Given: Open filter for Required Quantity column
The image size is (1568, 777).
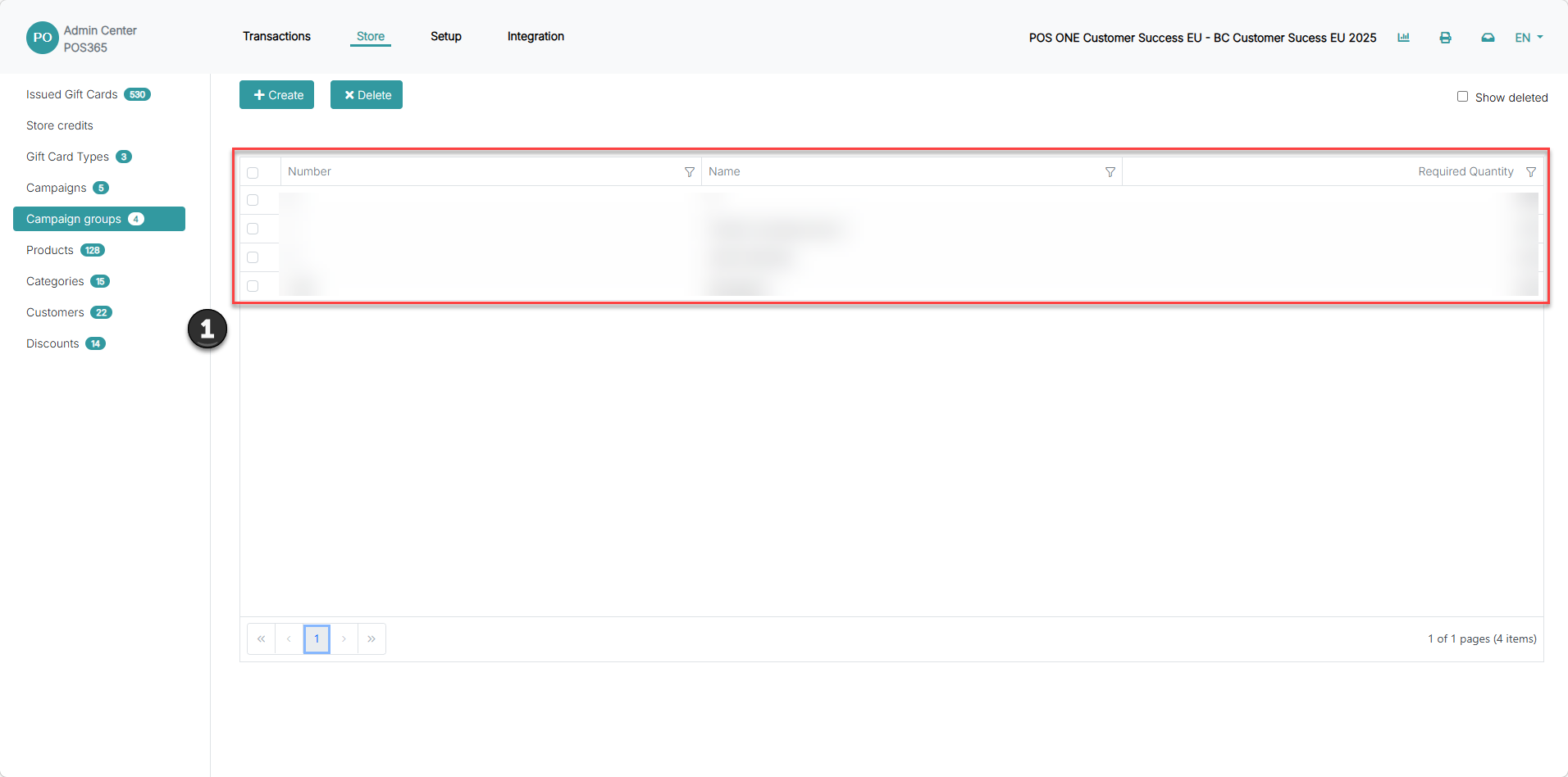Looking at the screenshot, I should tap(1531, 172).
